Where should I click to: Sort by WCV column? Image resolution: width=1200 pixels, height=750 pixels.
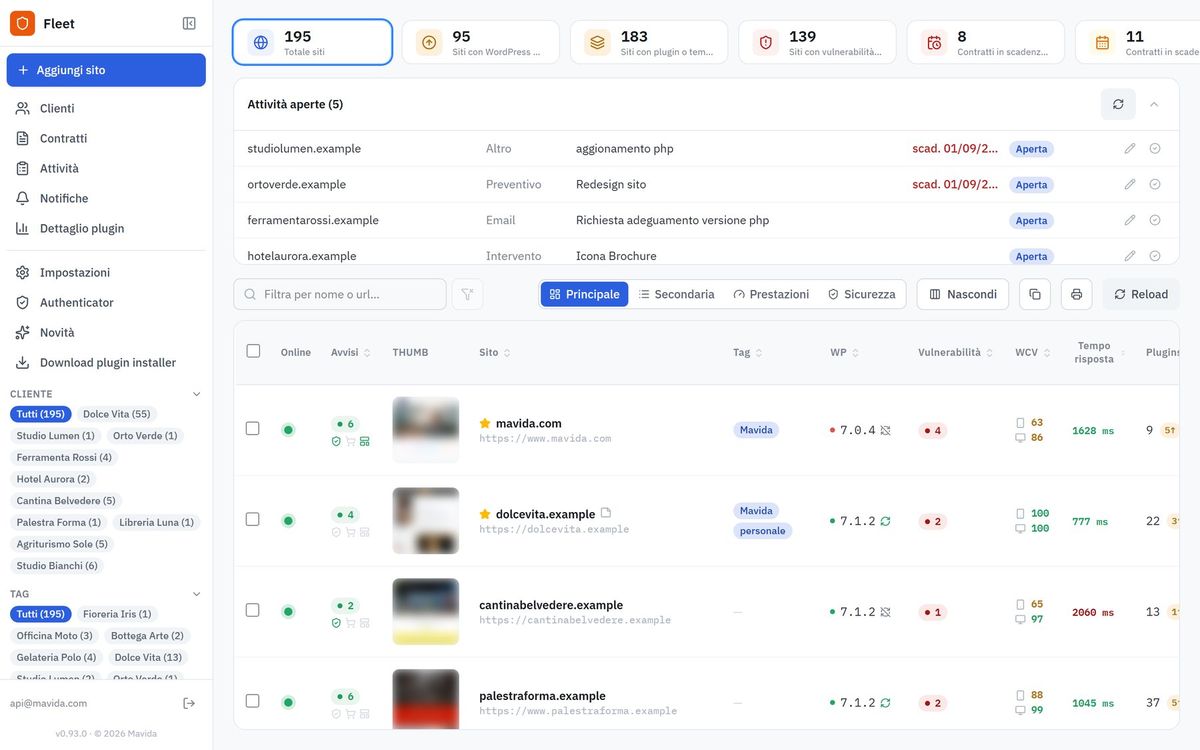tap(1033, 352)
